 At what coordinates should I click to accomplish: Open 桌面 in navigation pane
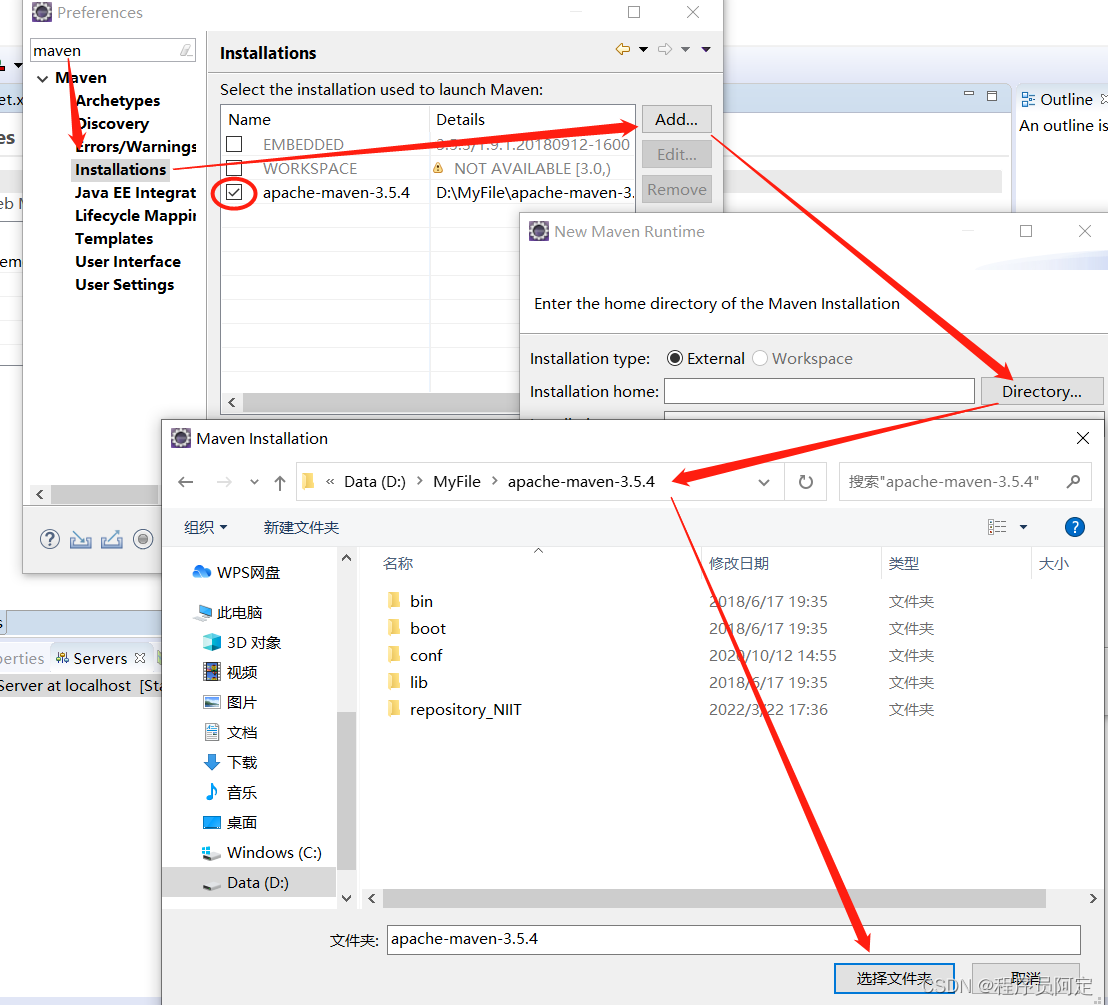coord(230,822)
